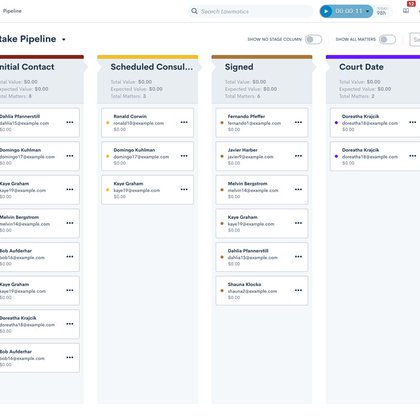Click the orange status dot on Shauna Klocko card
This screenshot has width=420, height=420.
point(222,291)
